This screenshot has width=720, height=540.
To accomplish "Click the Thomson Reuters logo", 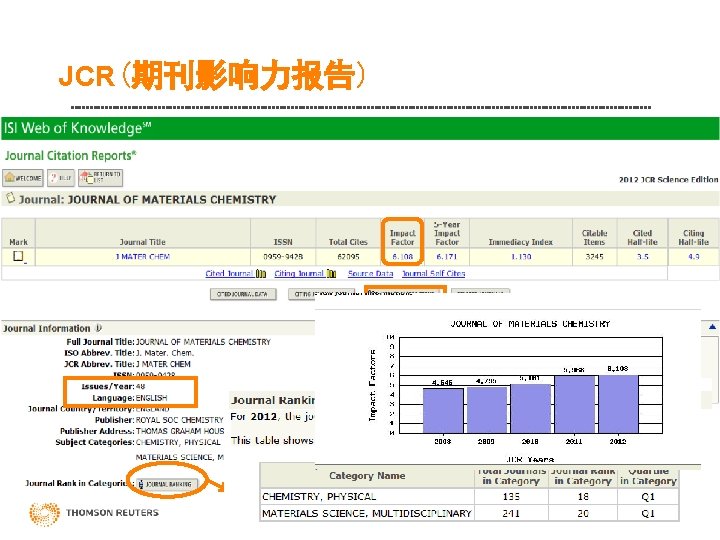I will (94, 513).
